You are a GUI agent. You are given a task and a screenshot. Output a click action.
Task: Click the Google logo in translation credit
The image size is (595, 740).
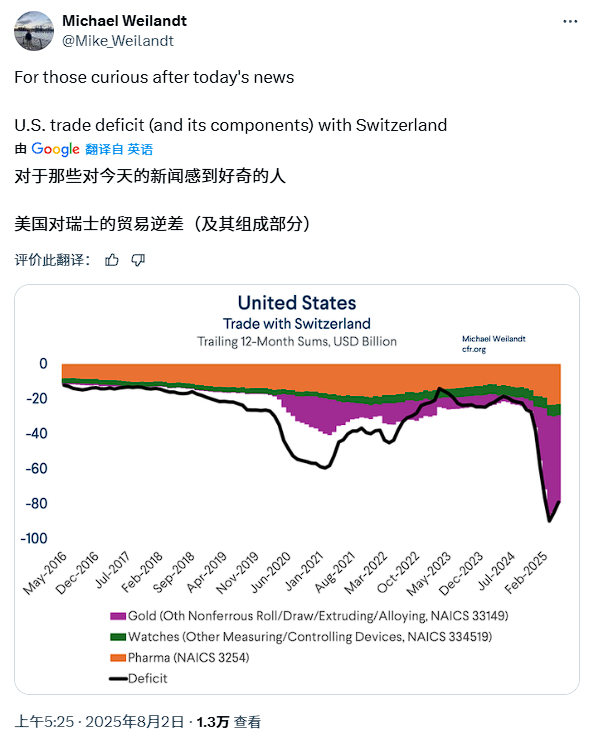pyautogui.click(x=55, y=149)
